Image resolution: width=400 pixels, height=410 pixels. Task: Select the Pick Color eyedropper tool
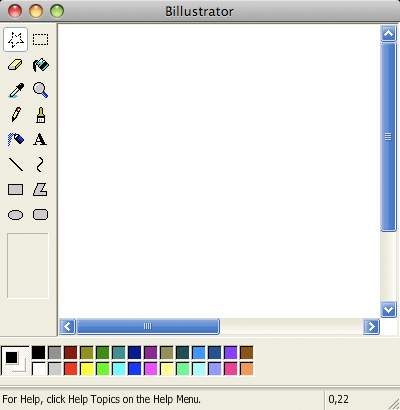(15, 90)
